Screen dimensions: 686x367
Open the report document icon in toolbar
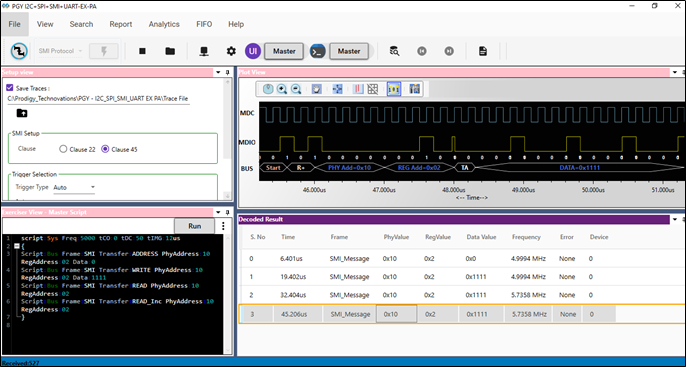point(483,51)
